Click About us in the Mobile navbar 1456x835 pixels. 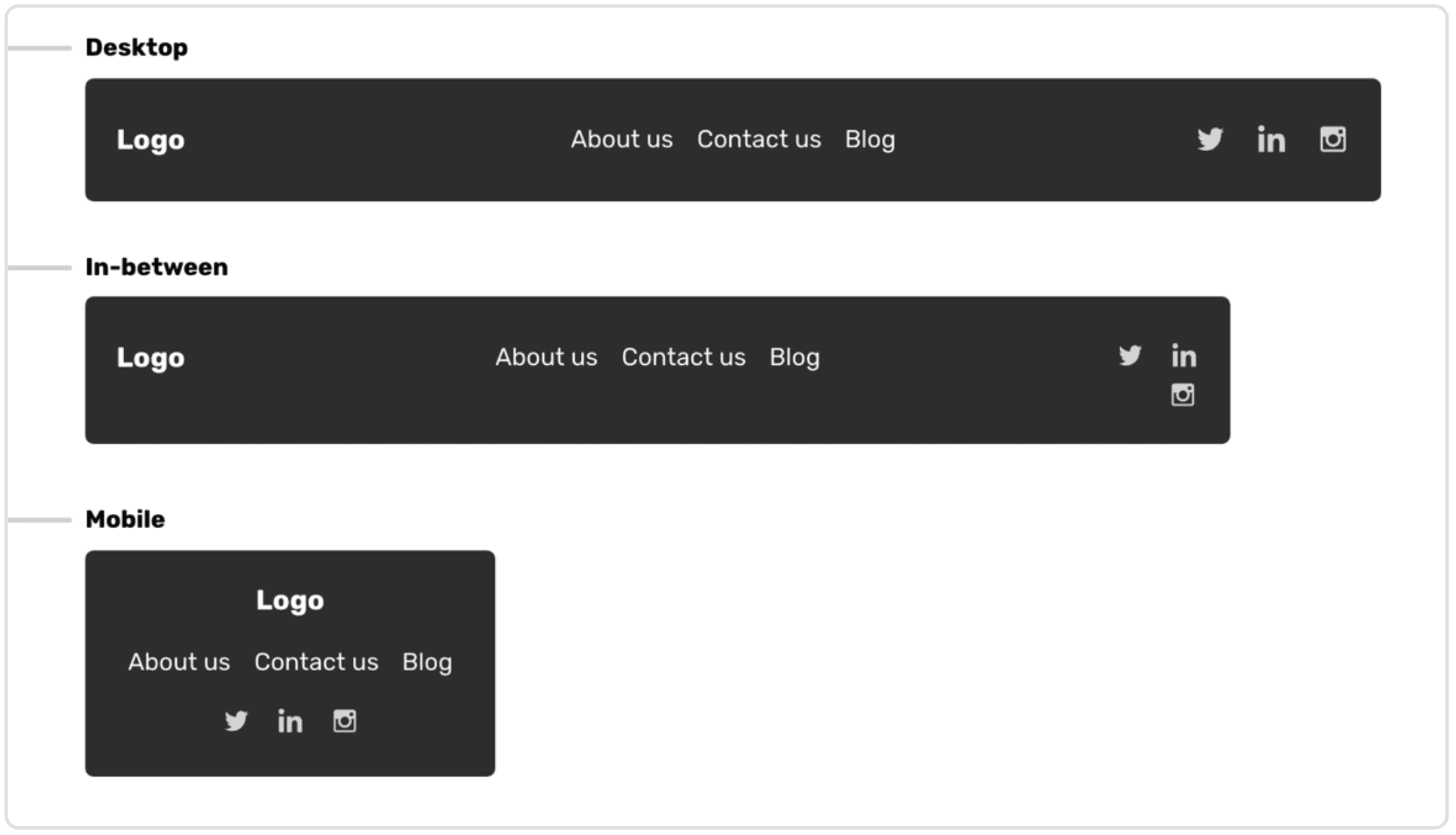click(179, 662)
